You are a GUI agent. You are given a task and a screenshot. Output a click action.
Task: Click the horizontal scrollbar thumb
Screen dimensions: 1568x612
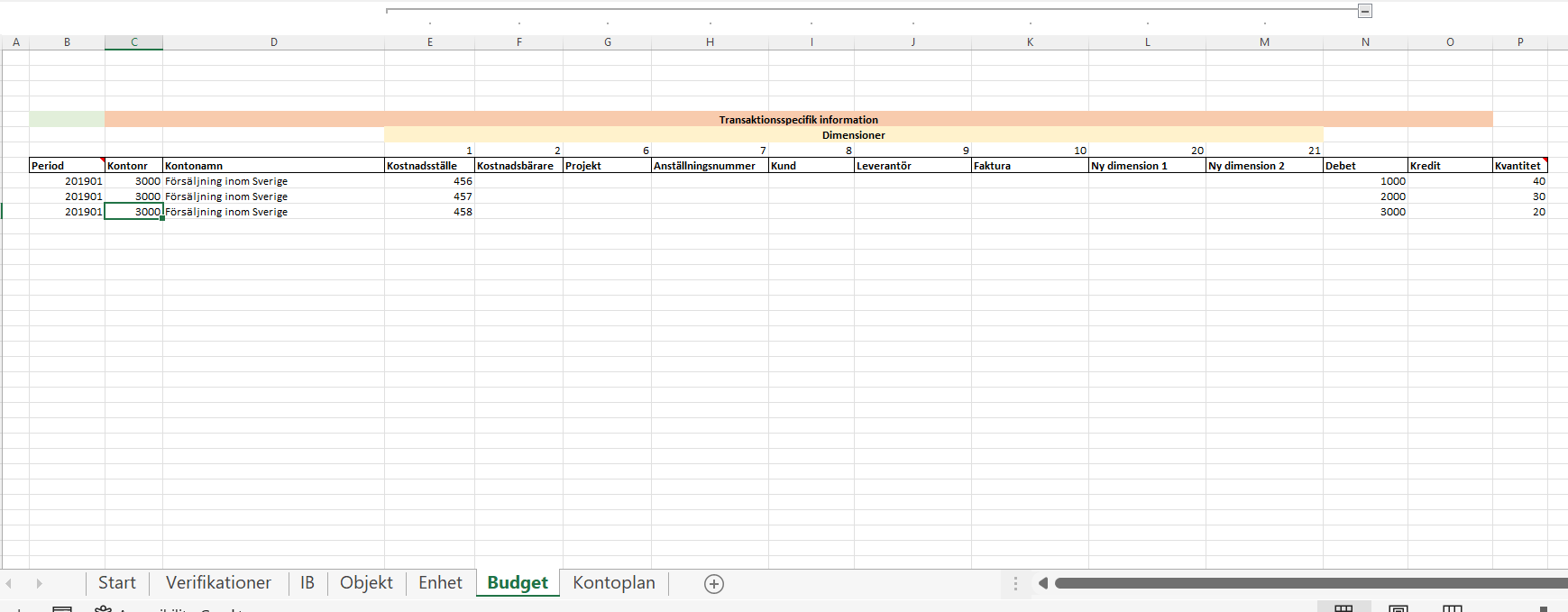(x=1307, y=583)
